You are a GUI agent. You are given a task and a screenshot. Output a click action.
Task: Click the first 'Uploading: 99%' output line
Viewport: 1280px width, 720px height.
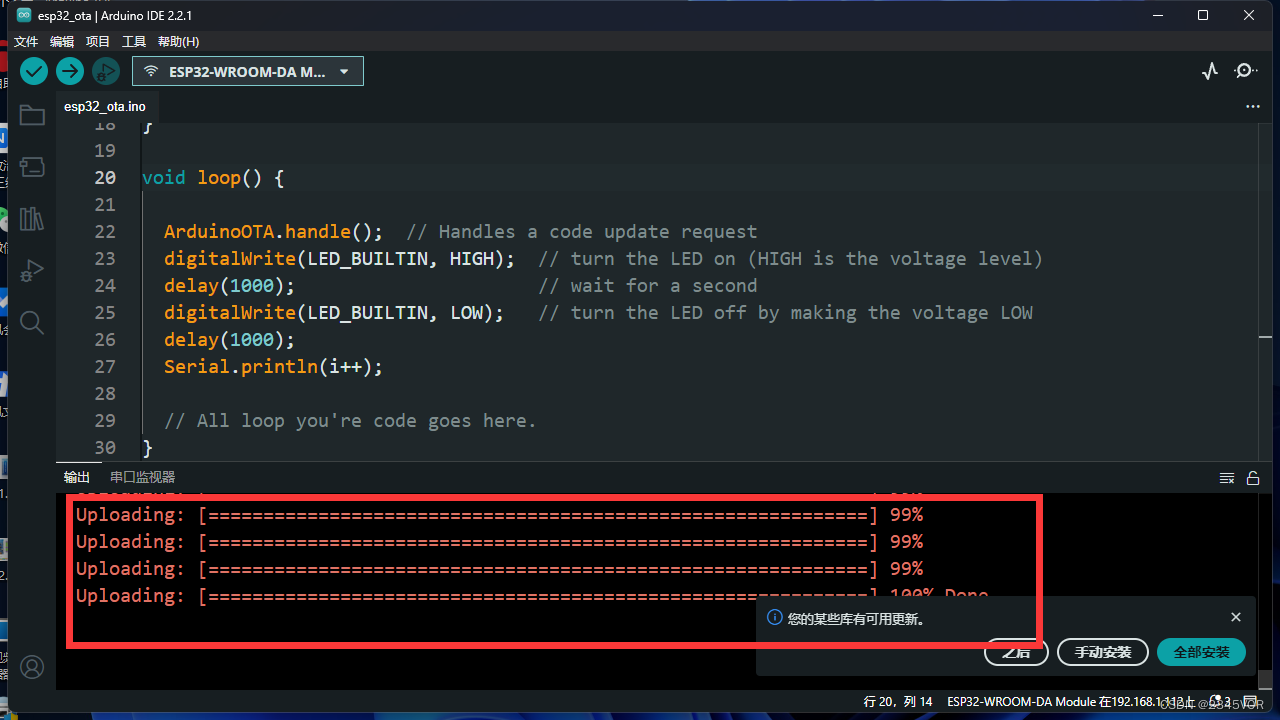tap(499, 515)
